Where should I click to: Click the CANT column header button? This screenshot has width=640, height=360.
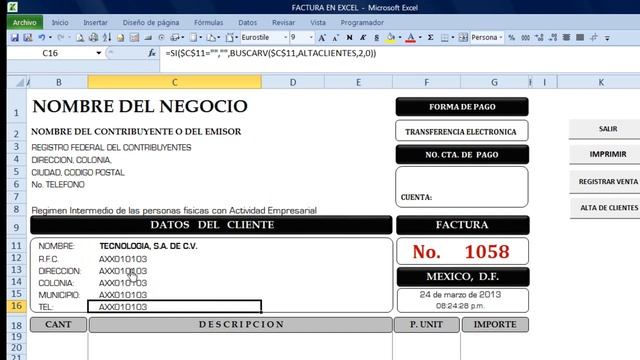58,324
